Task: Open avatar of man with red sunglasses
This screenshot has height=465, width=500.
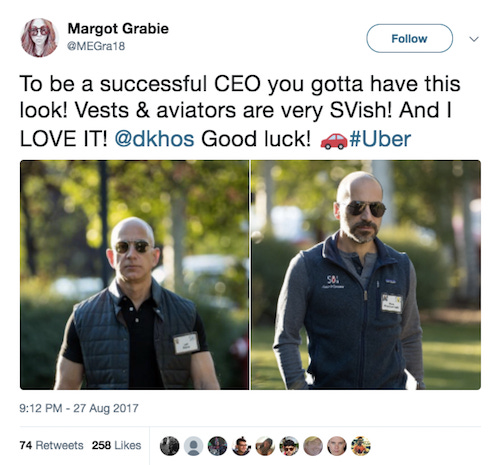Action: (289, 446)
